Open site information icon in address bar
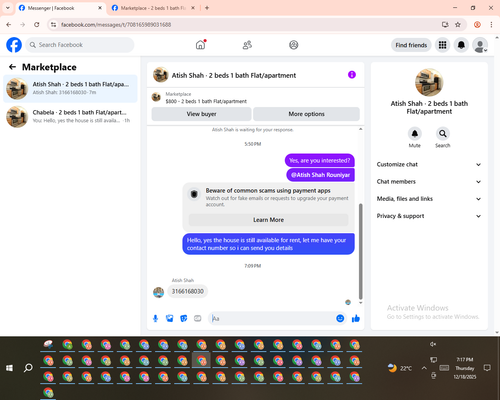Screen dimensions: 500x400 54,25
